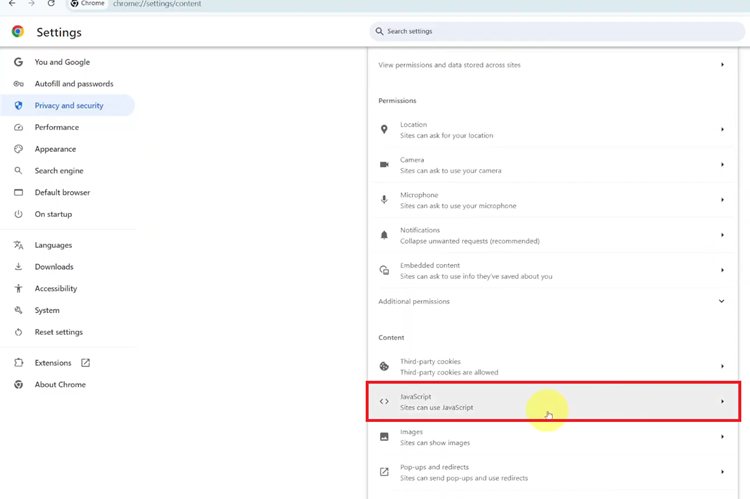
Task: Click the Images picture icon
Action: (x=384, y=437)
